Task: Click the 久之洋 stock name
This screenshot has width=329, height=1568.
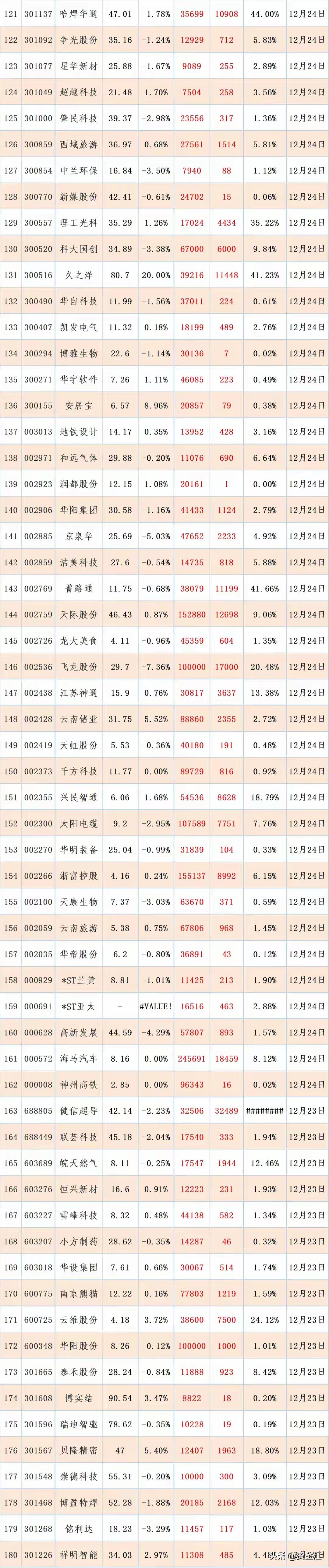Action: 79,275
